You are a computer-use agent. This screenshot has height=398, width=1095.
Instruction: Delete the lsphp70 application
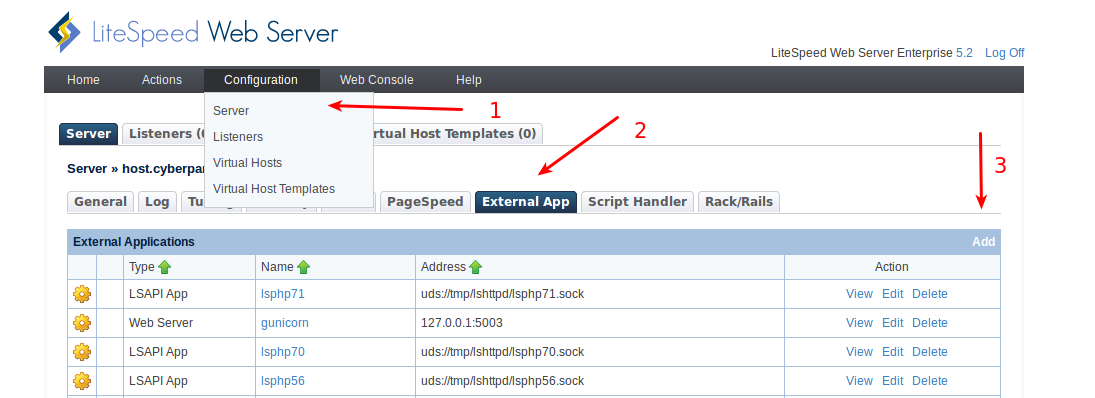pos(929,352)
